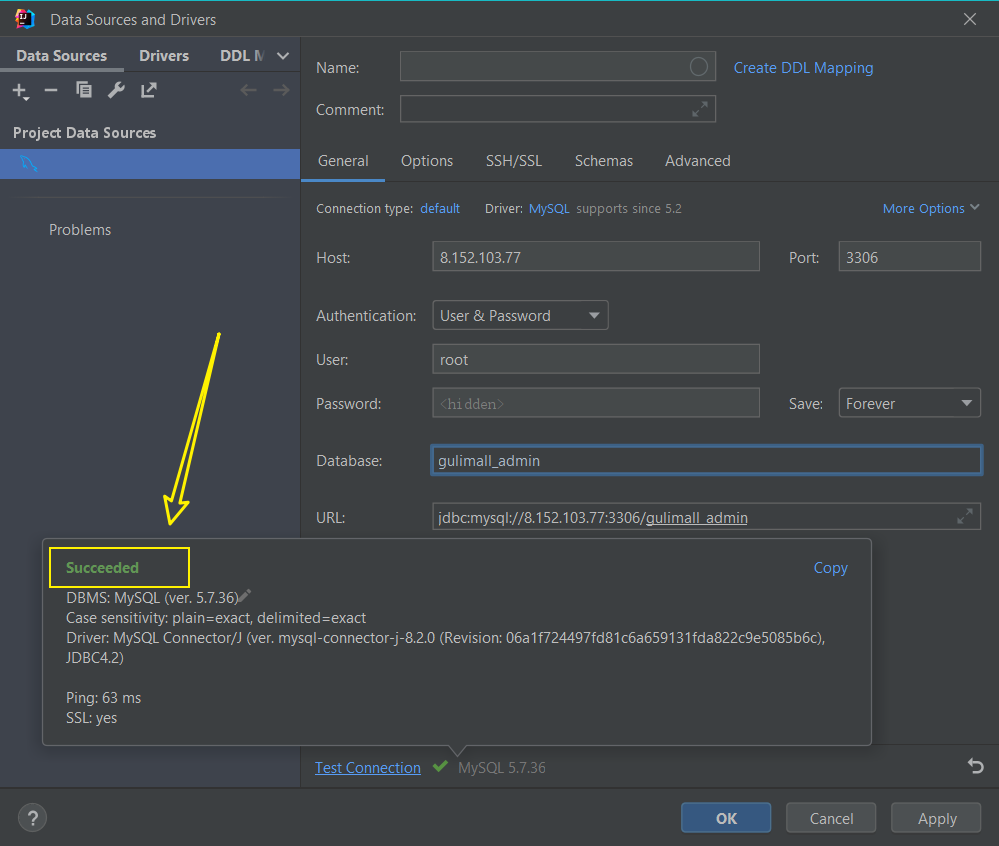Change connection type default link
The image size is (999, 846).
(x=440, y=208)
